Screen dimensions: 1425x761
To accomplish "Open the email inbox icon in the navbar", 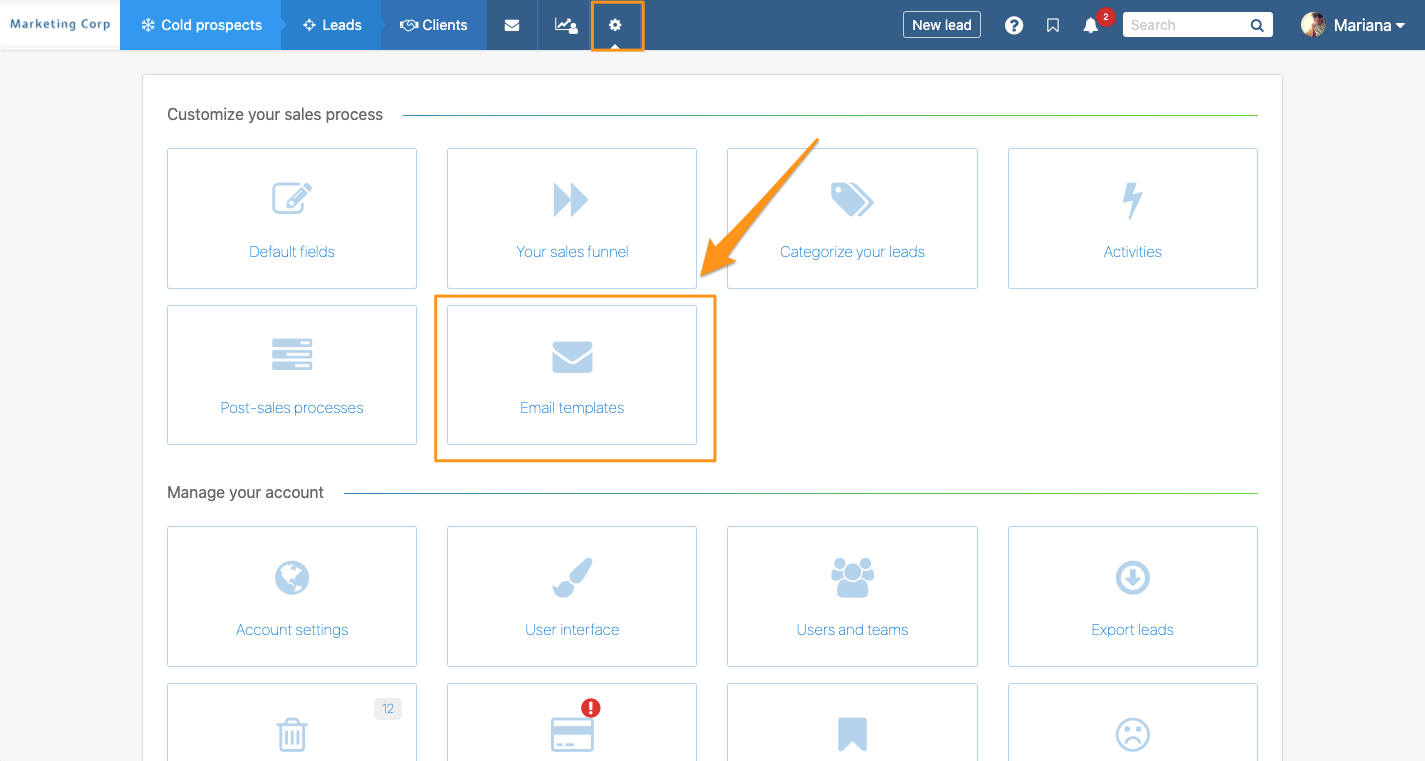I will coord(512,24).
